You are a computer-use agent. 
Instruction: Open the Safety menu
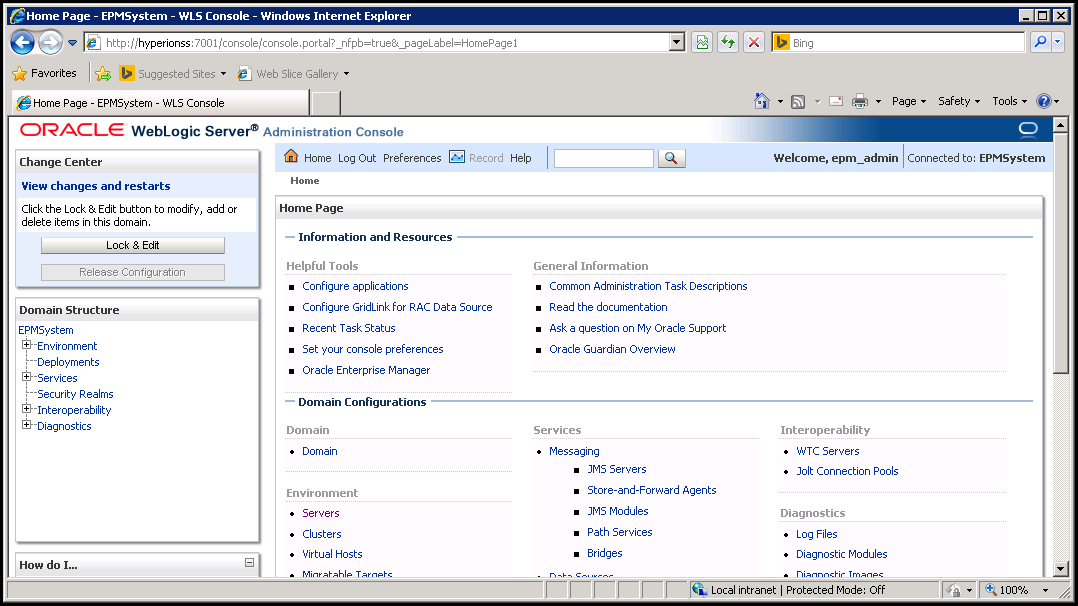pos(959,101)
